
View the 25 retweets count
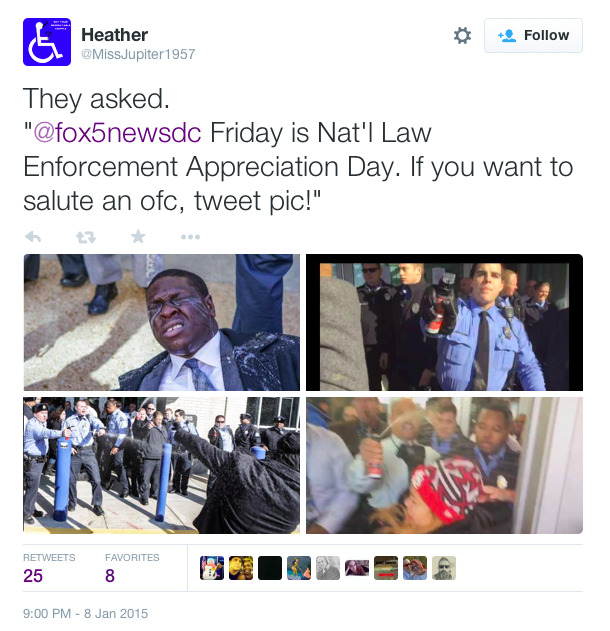33,576
